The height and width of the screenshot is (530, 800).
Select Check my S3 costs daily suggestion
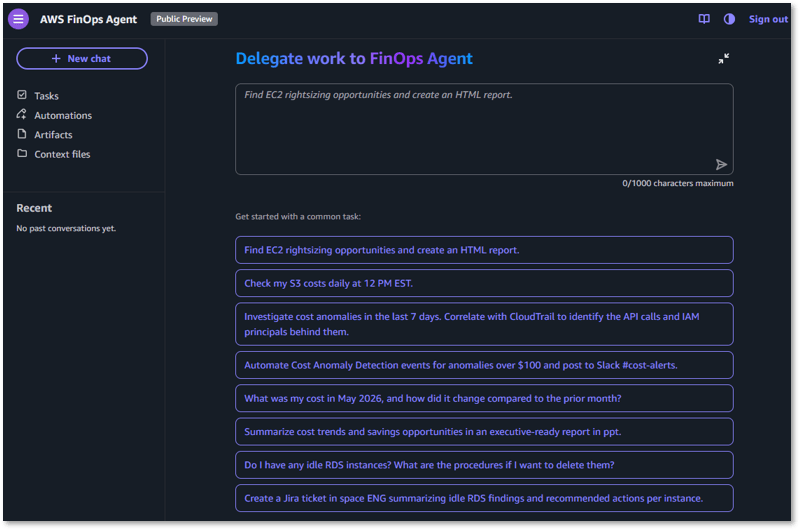(x=484, y=283)
